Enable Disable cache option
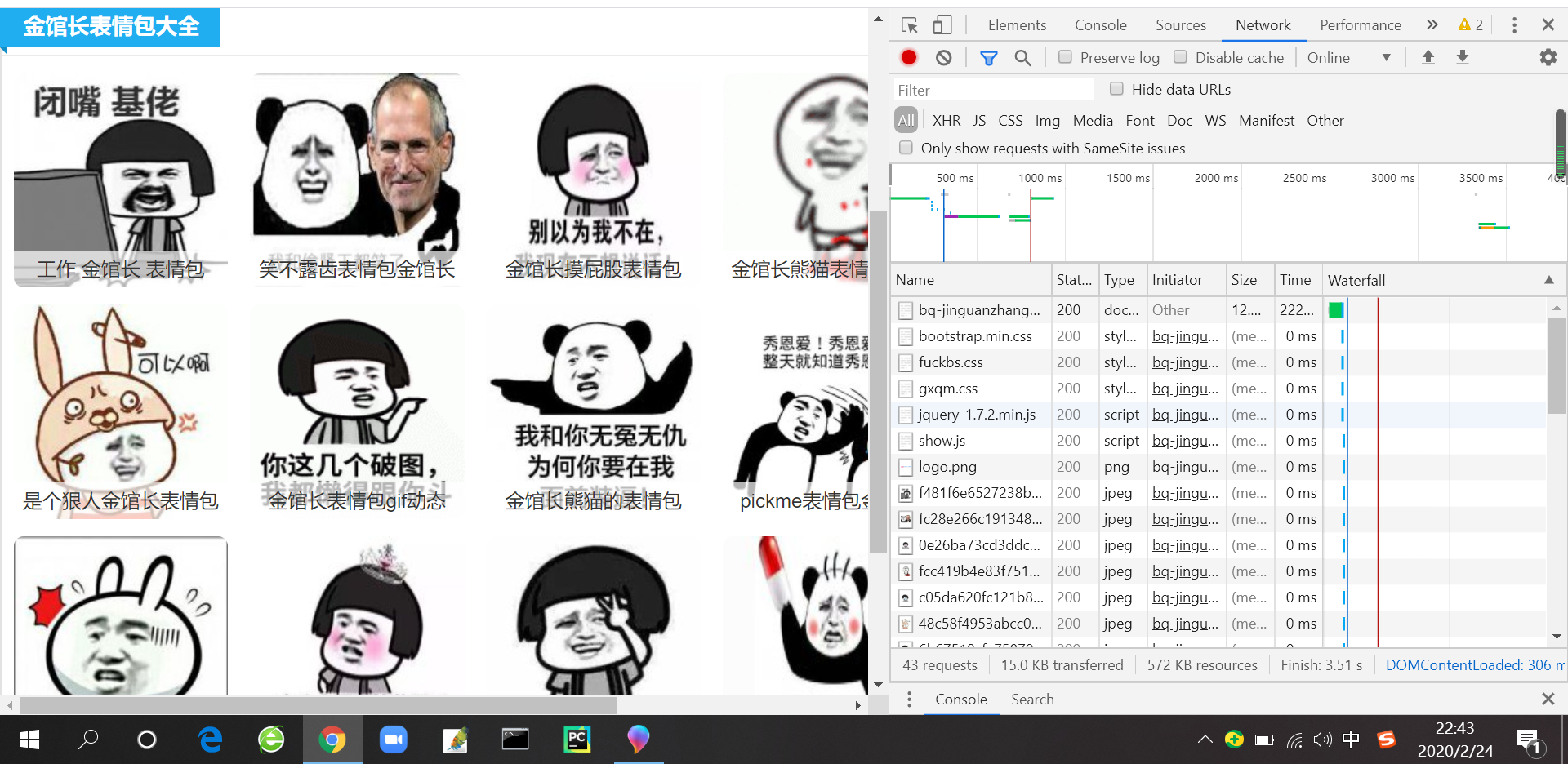This screenshot has height=764, width=1568. [x=1181, y=57]
